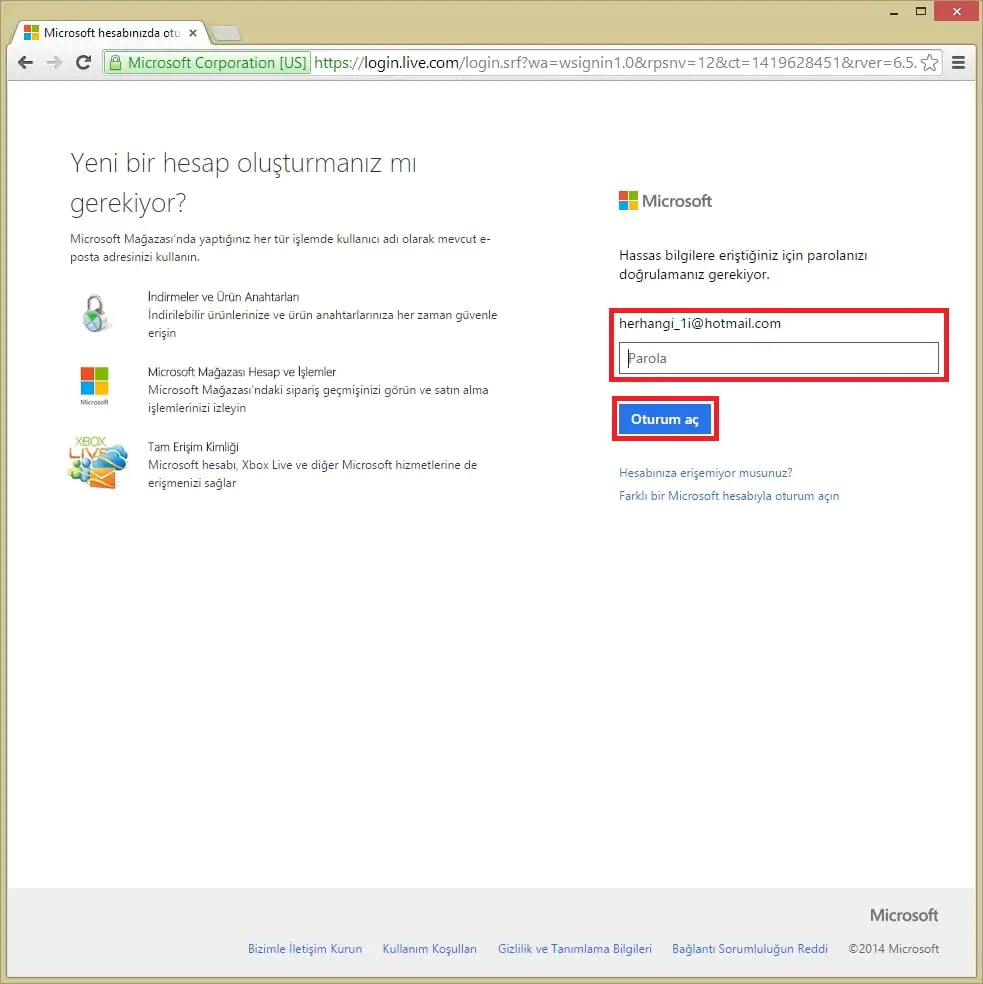Open Bağlantı Sorumluluğun Reddi link
The width and height of the screenshot is (983, 984).
coord(749,948)
